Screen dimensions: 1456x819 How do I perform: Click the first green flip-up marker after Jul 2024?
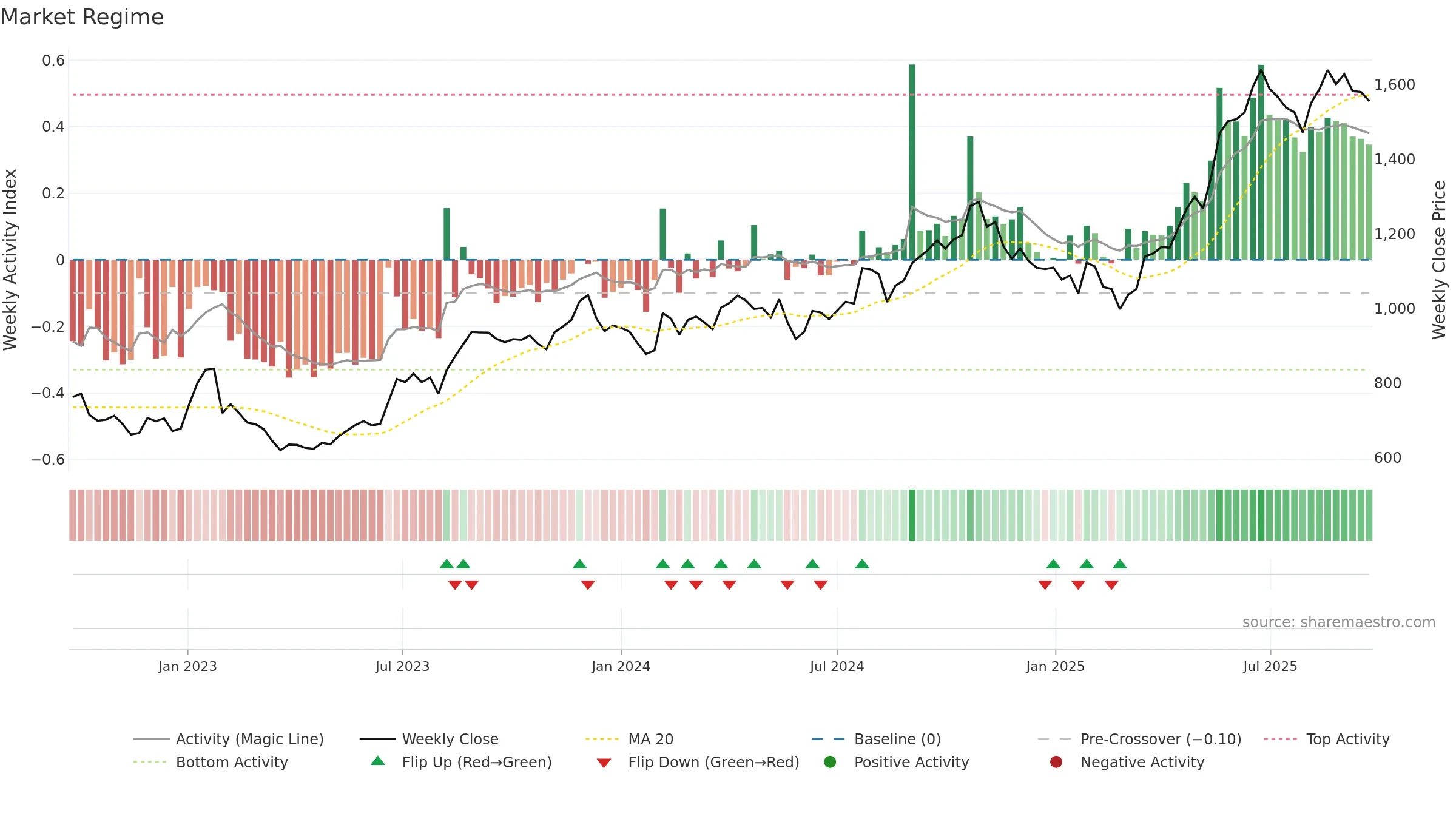(x=862, y=564)
